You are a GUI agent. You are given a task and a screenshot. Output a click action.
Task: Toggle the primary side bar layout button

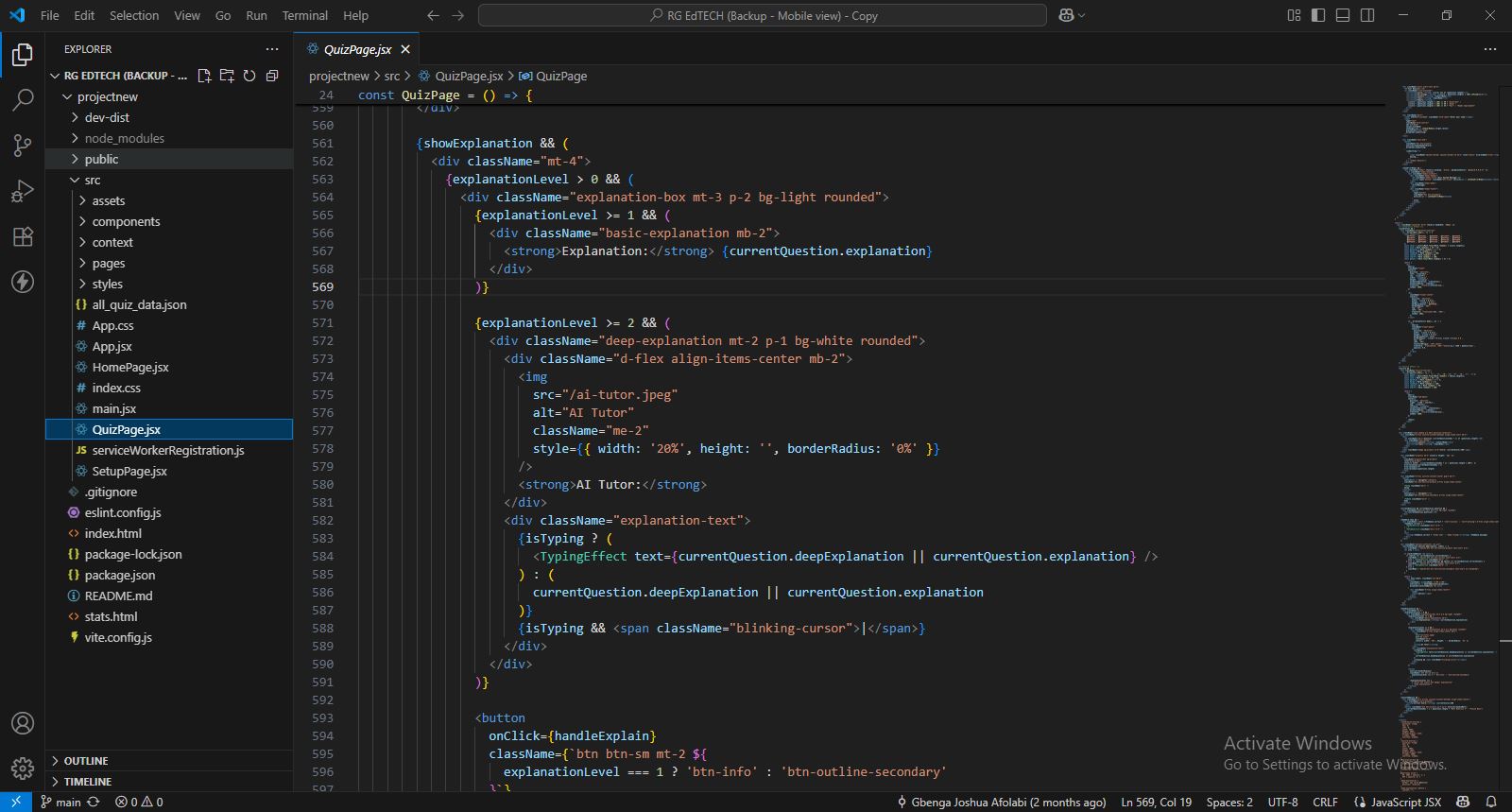[1318, 15]
